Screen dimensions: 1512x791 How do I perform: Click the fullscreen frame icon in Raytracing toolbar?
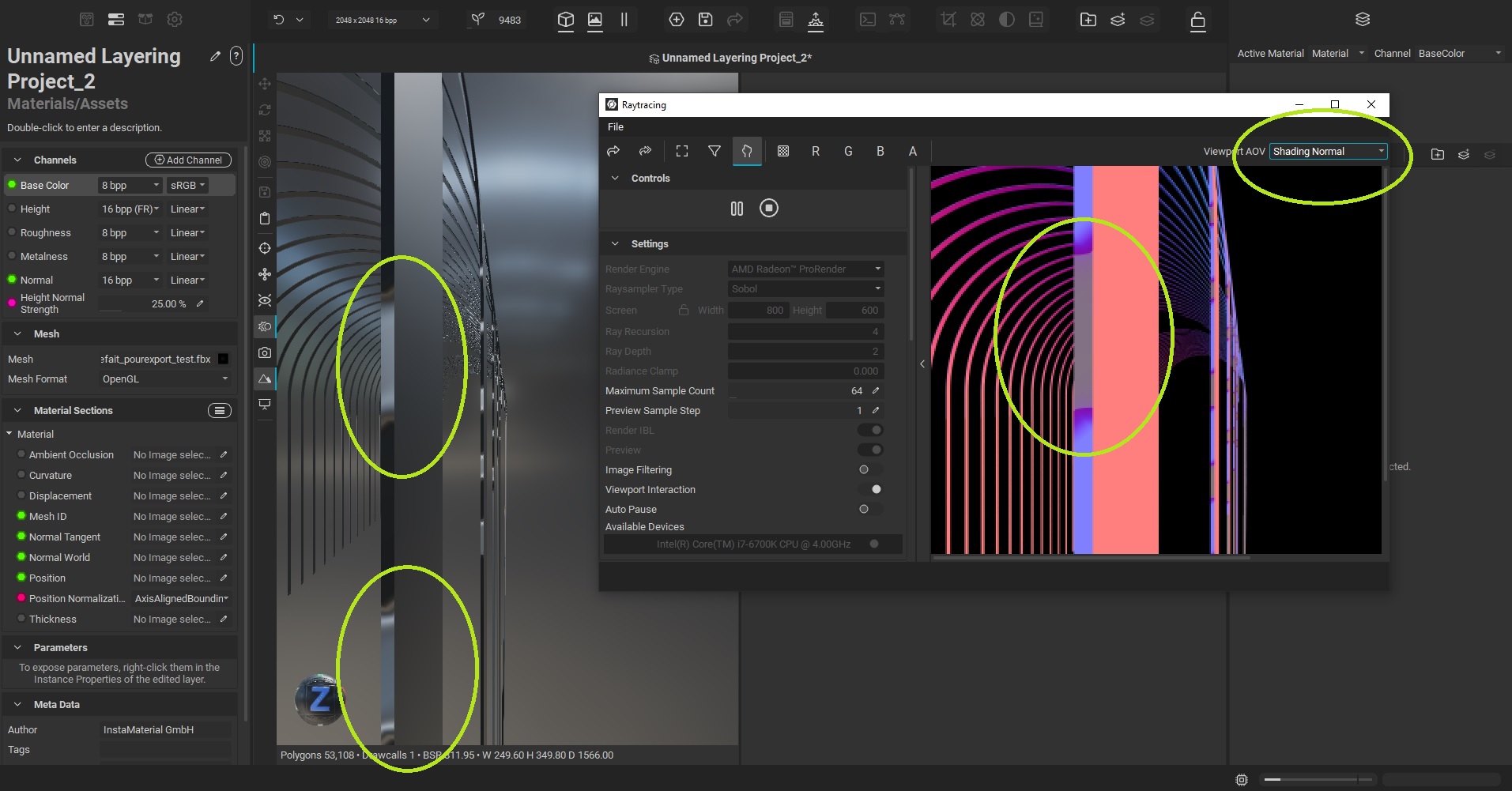681,152
